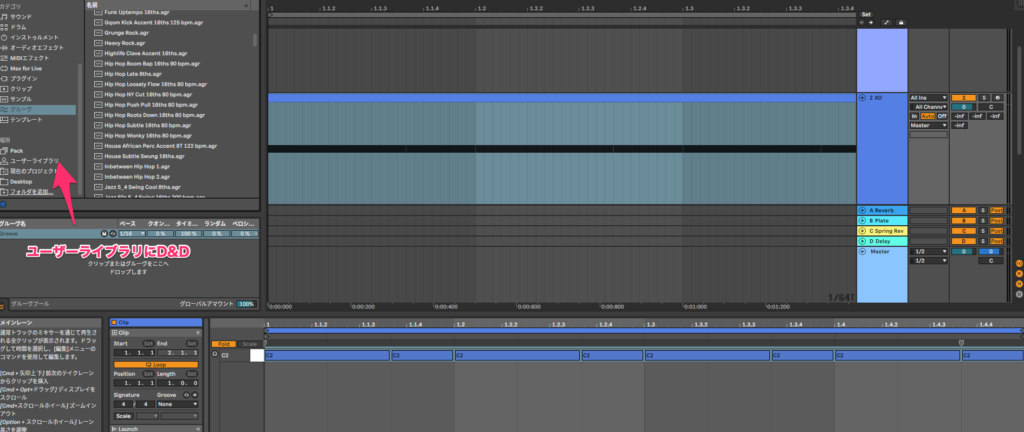Unfold the 2 XO track
The height and width of the screenshot is (432, 1024).
pos(862,98)
